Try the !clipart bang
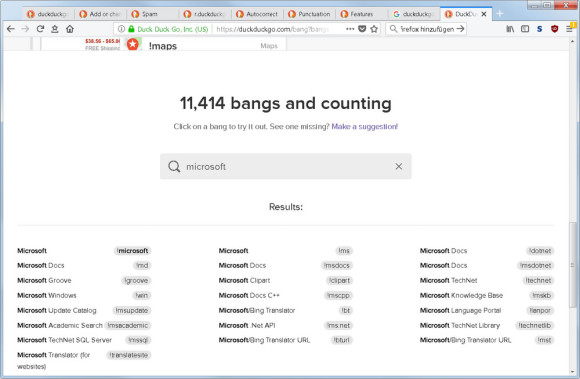The image size is (580, 379). [x=340, y=280]
